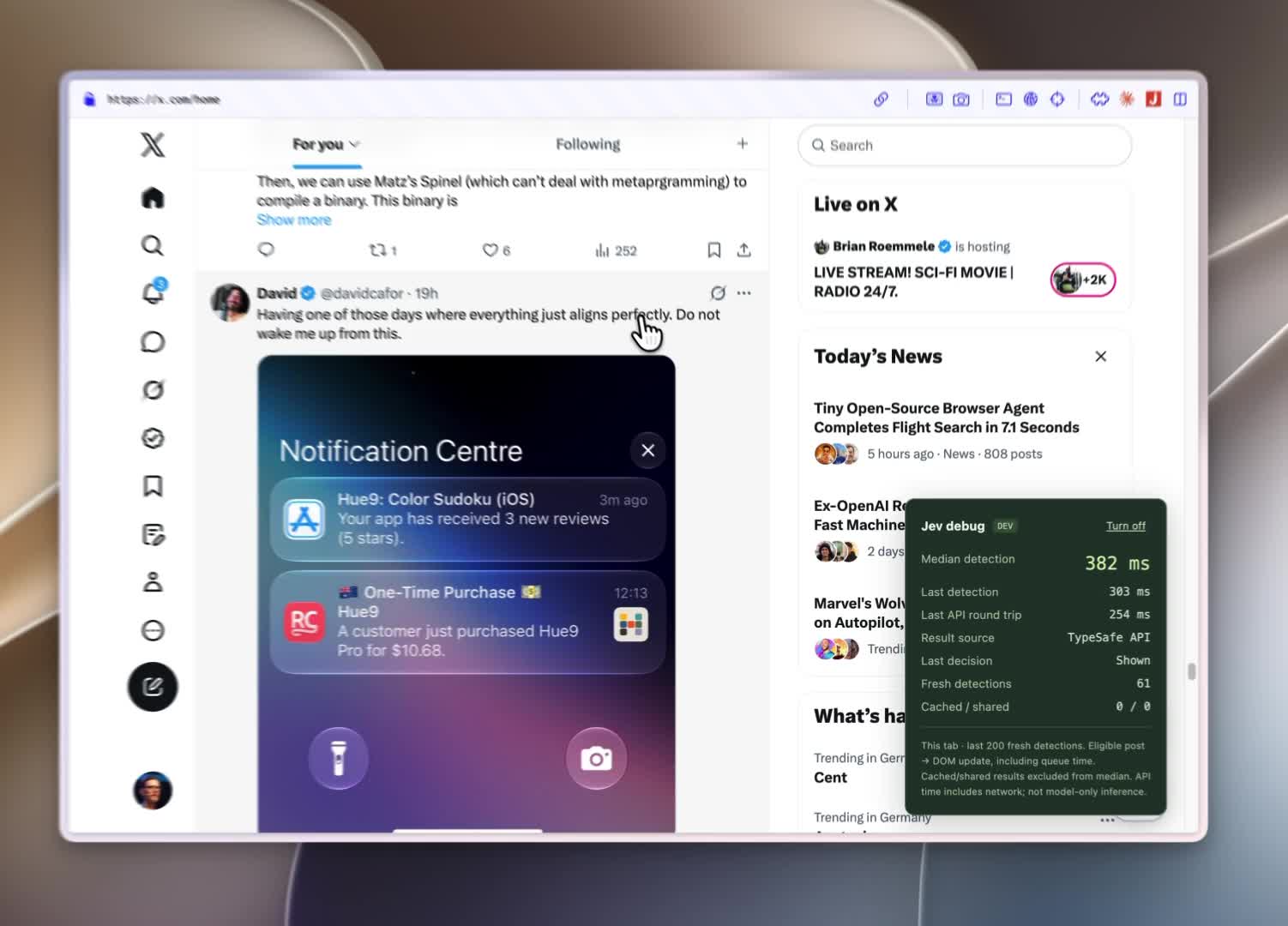This screenshot has width=1288, height=926.
Task: Click the compose post round button
Action: [153, 687]
